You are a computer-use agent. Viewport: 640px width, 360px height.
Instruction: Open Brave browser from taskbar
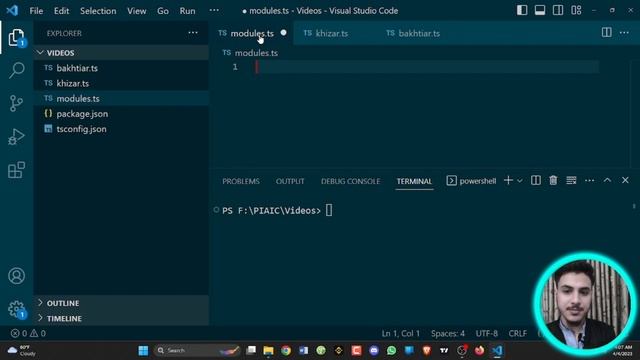point(427,351)
